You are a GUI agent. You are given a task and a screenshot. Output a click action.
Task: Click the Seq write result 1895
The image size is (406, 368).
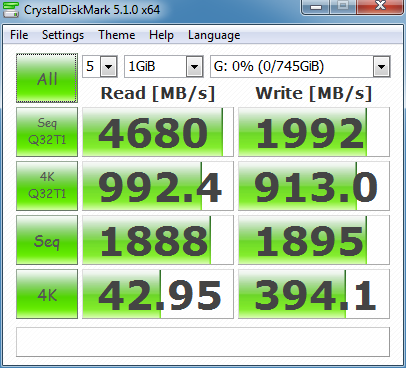(x=314, y=240)
